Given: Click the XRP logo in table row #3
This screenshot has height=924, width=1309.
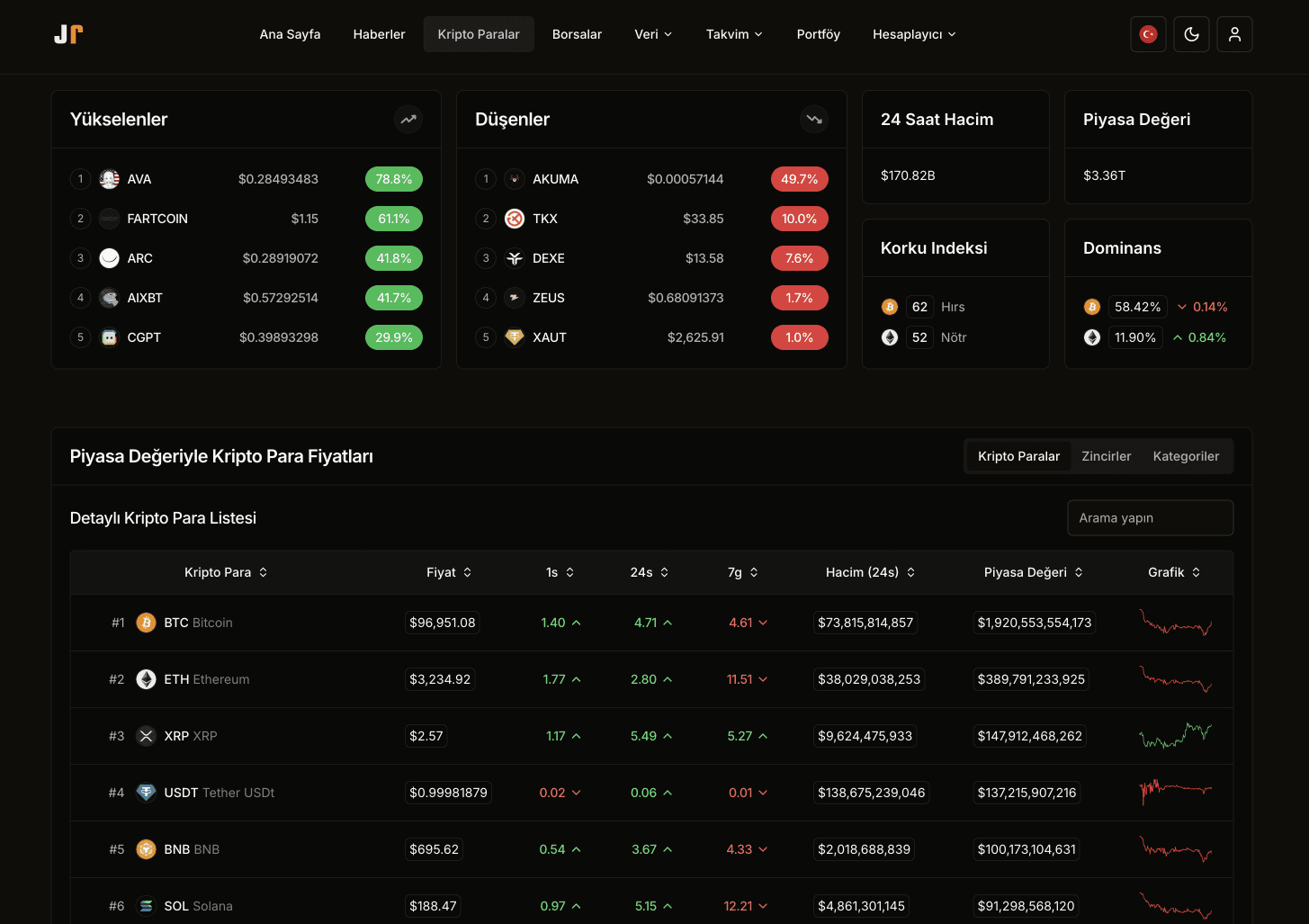Looking at the screenshot, I should (146, 736).
